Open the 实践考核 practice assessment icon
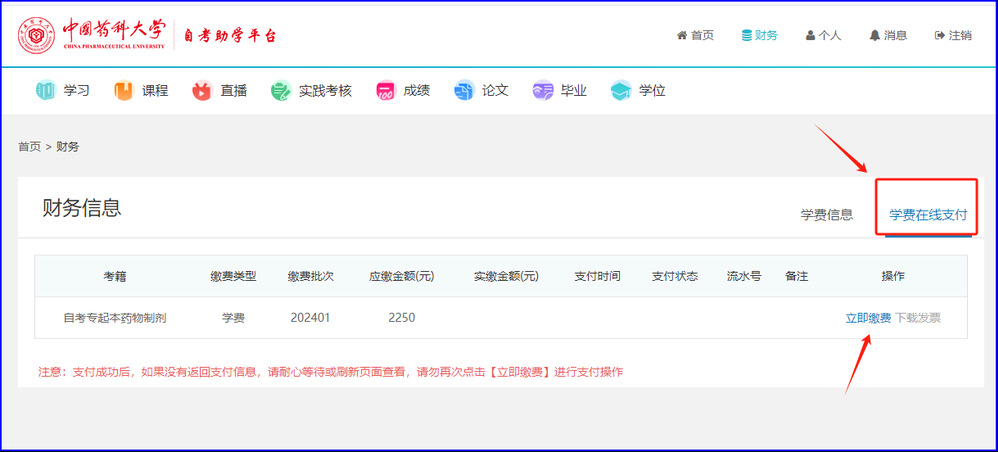This screenshot has width=998, height=452. click(281, 91)
